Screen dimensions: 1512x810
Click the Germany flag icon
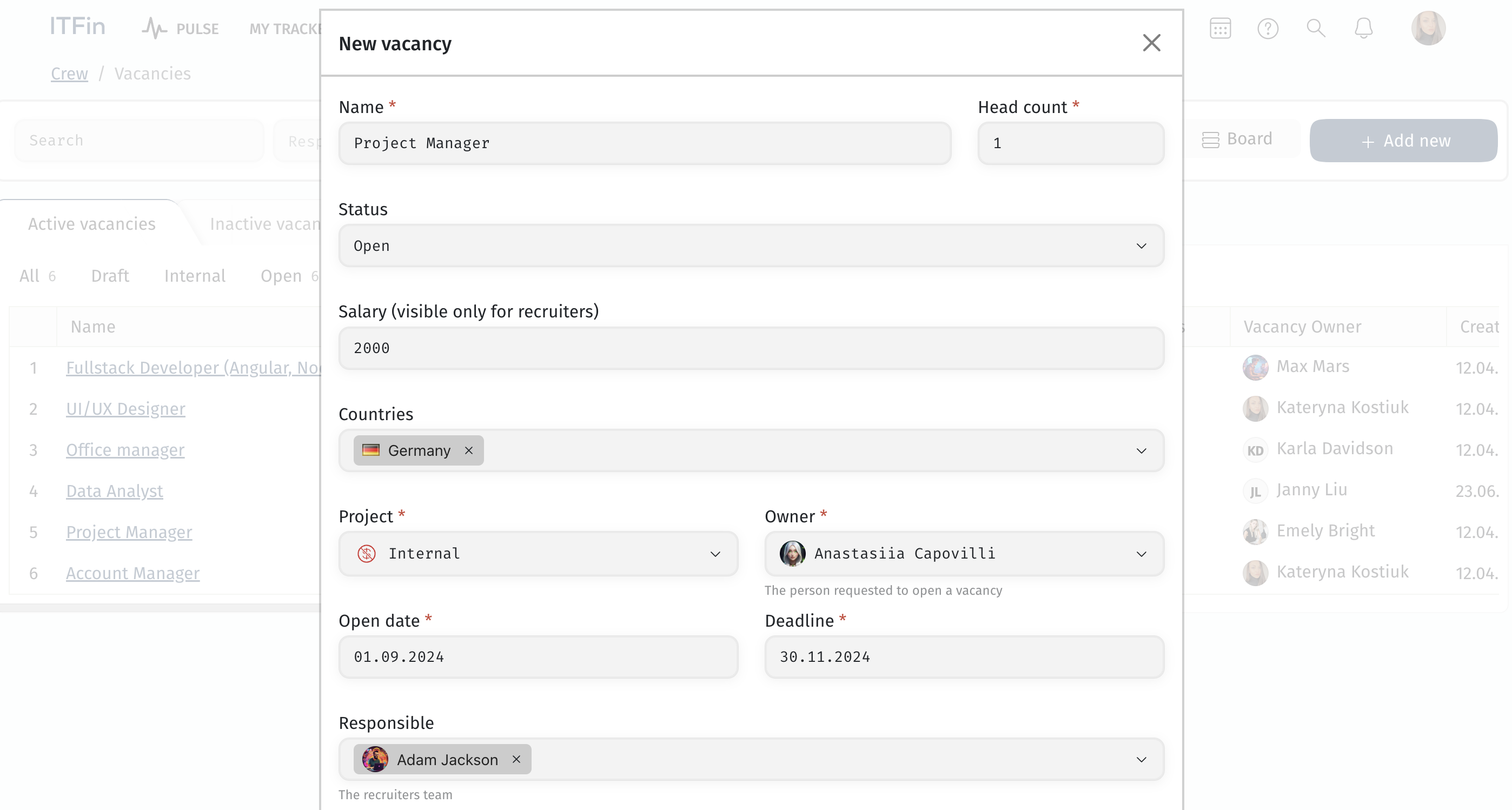click(371, 450)
